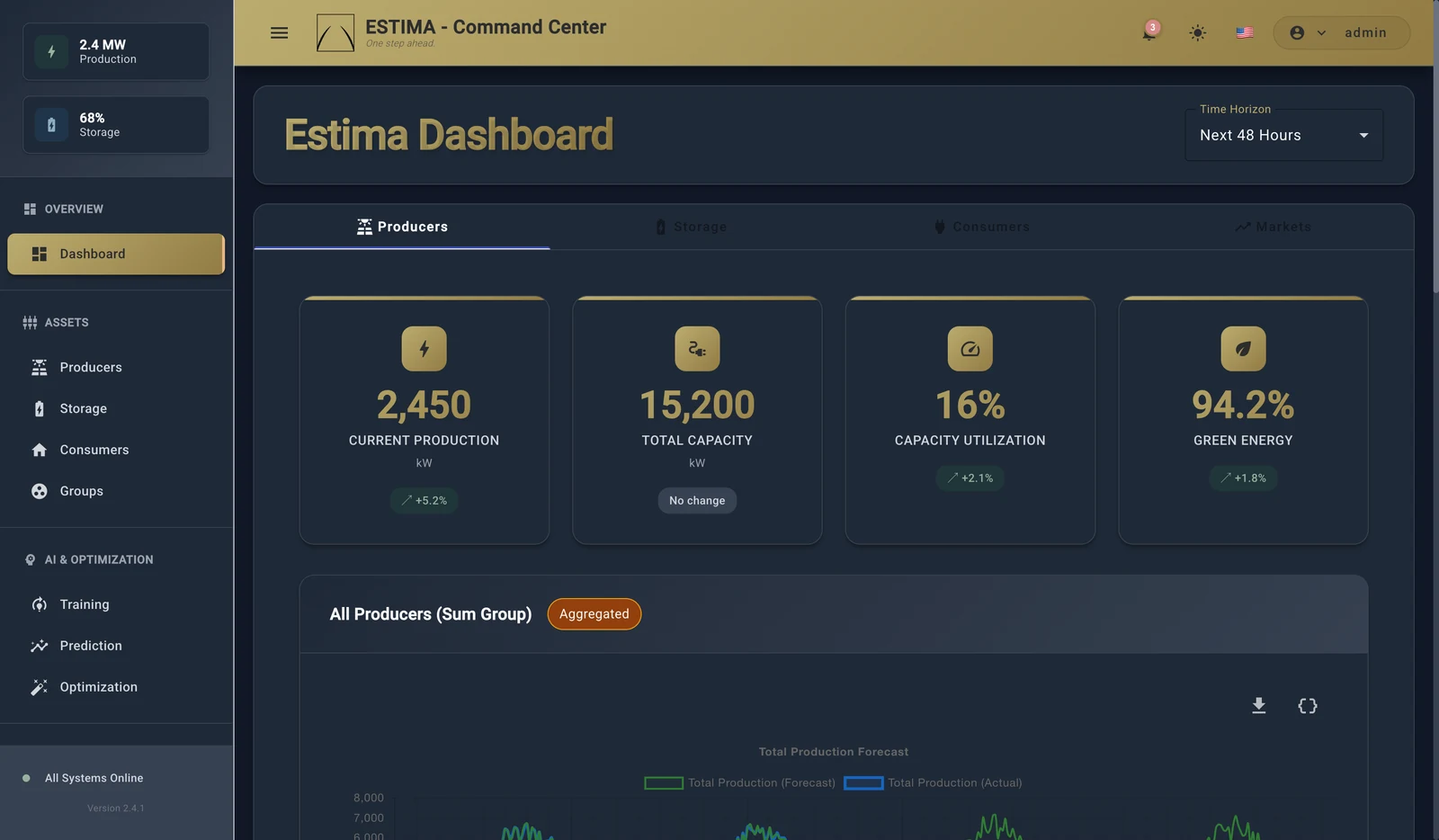Toggle light/dark theme sun icon

point(1197,32)
